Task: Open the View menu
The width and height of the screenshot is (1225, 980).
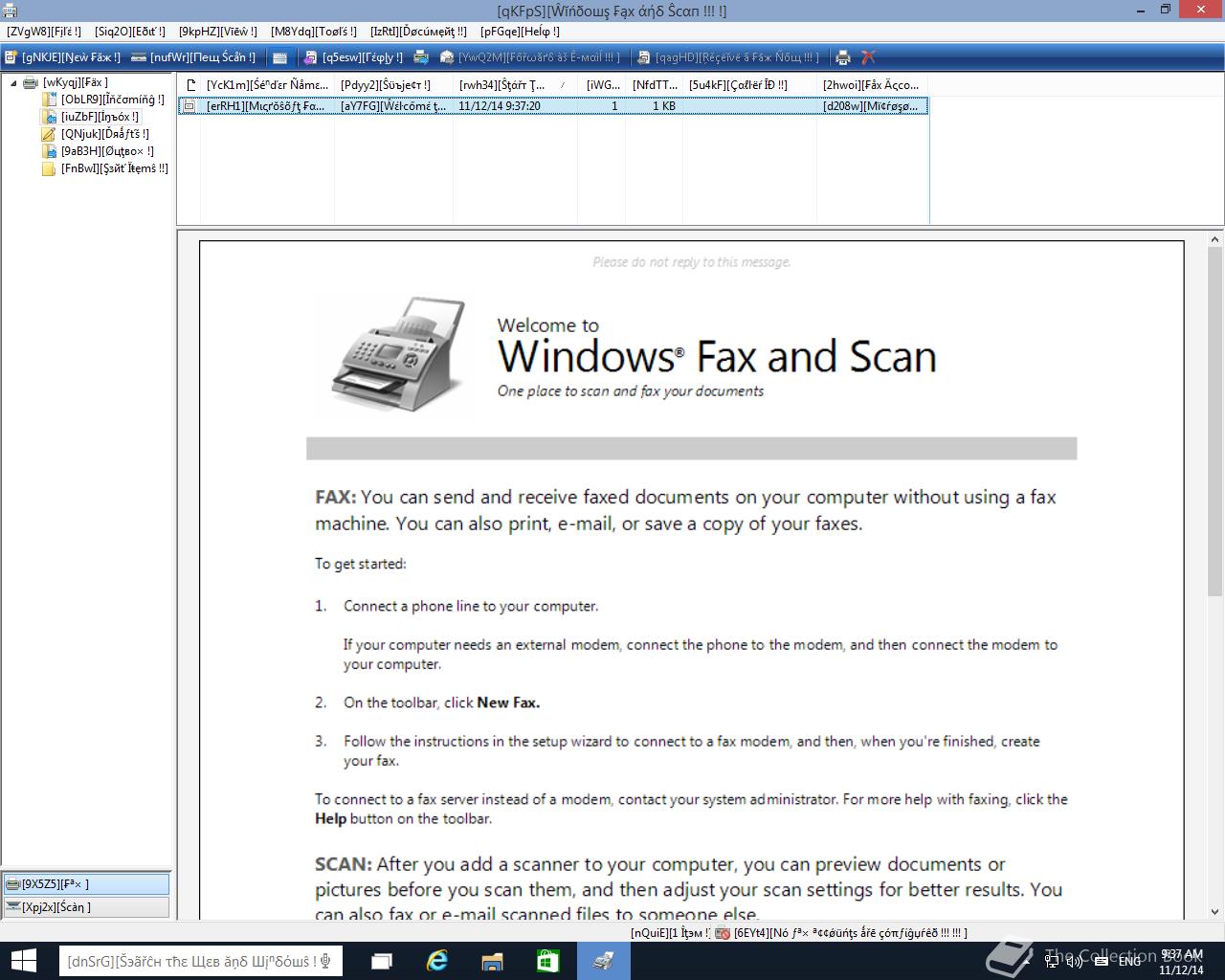Action: (218, 32)
